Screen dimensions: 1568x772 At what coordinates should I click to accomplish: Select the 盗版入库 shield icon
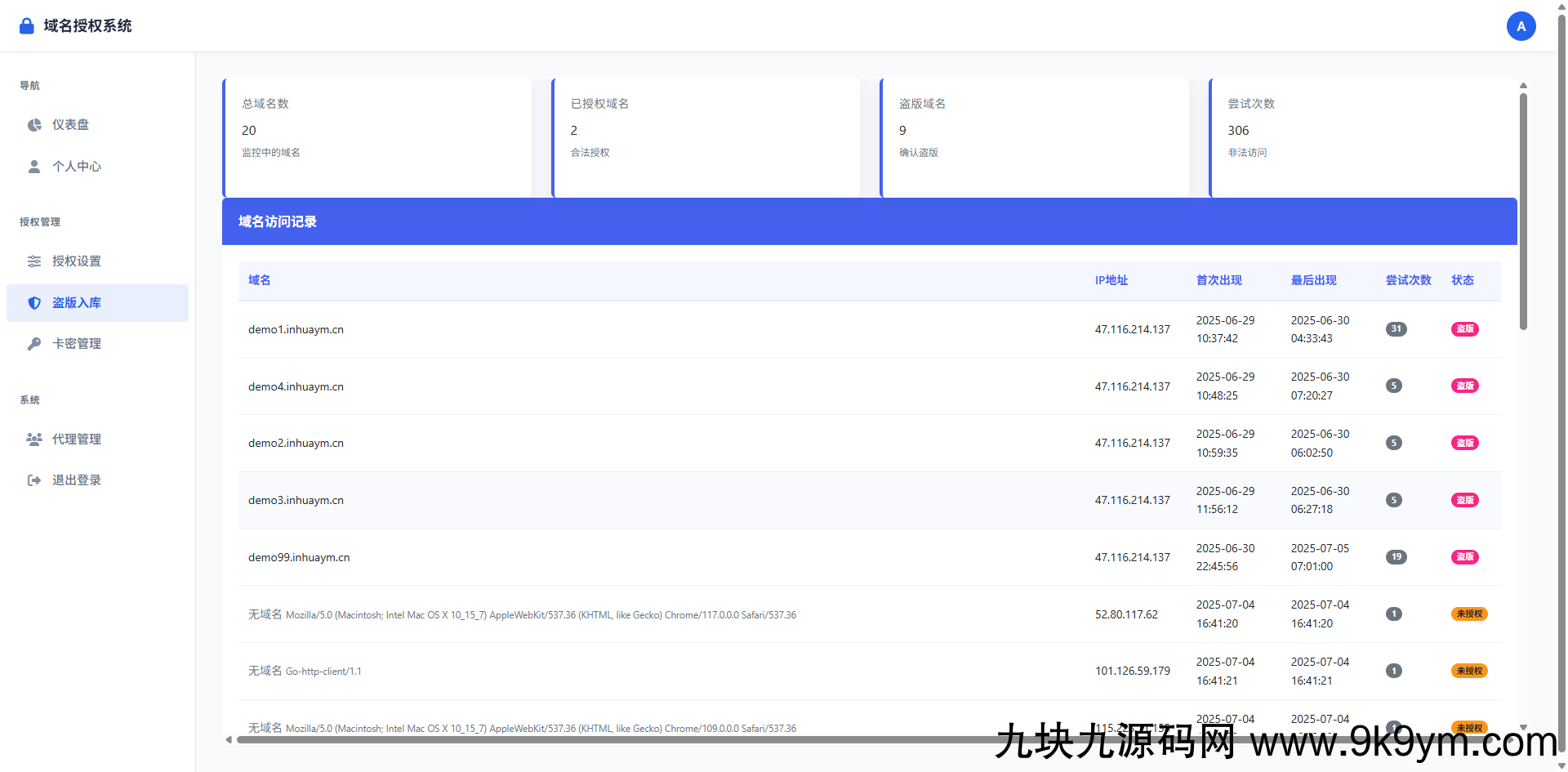[33, 302]
